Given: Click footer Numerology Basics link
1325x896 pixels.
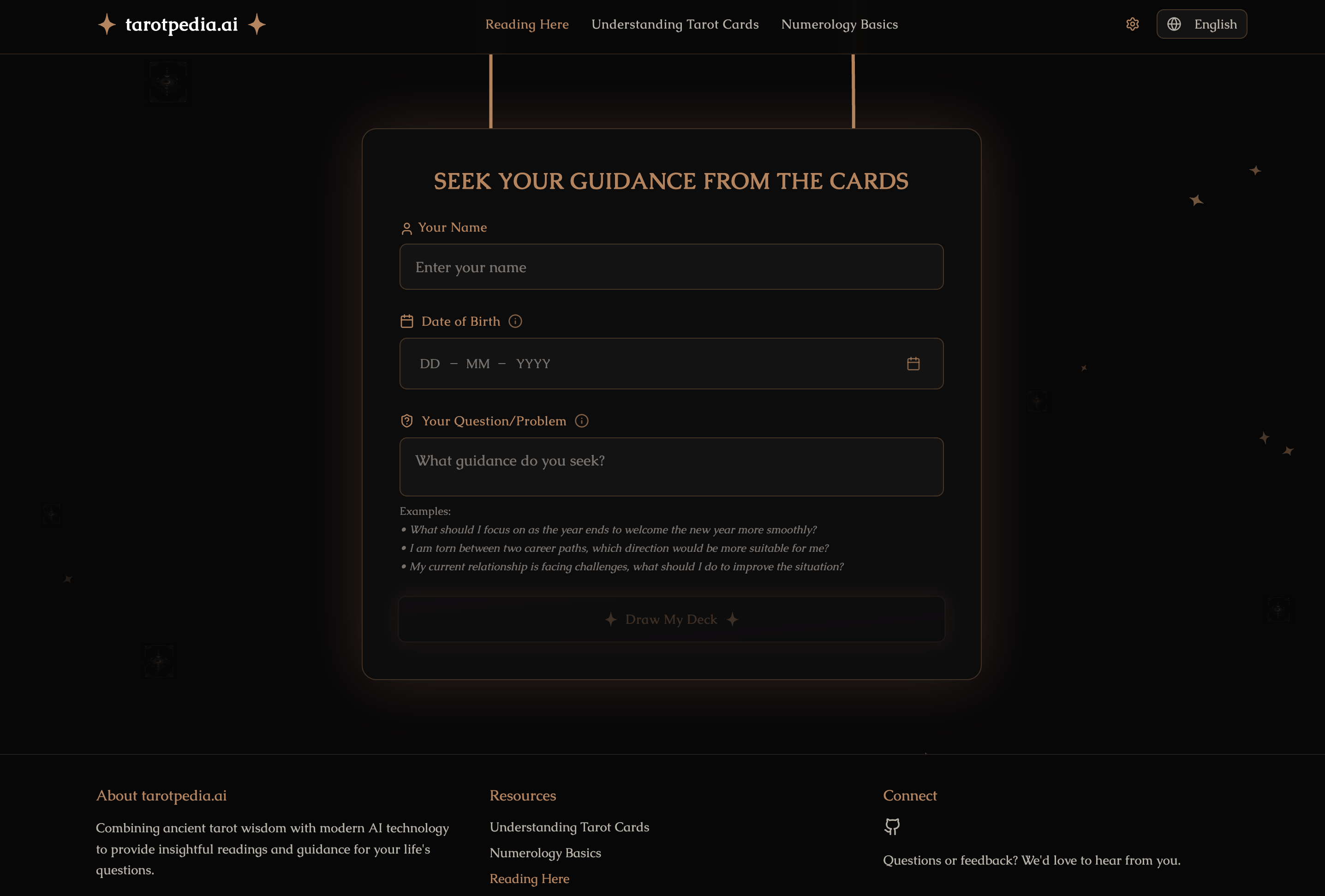Looking at the screenshot, I should point(545,853).
